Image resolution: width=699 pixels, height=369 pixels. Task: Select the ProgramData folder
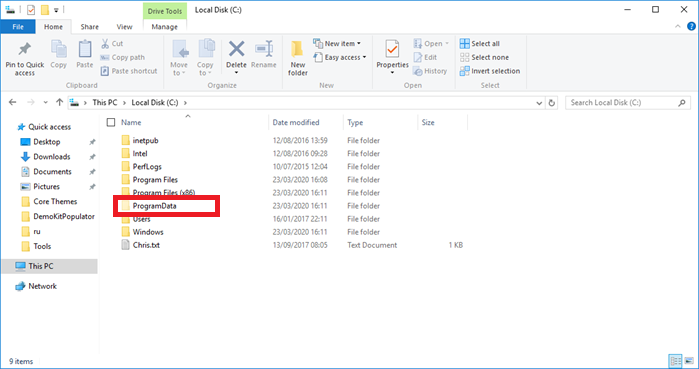[154, 206]
